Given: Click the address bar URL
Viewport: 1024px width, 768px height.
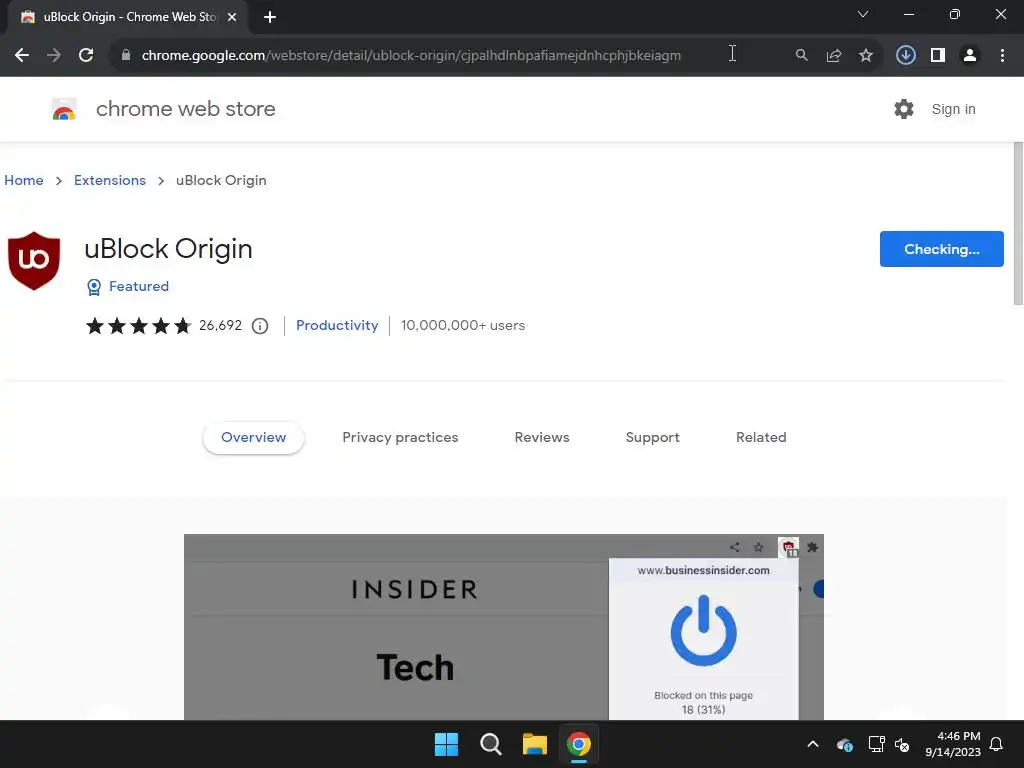Looking at the screenshot, I should tap(411, 56).
